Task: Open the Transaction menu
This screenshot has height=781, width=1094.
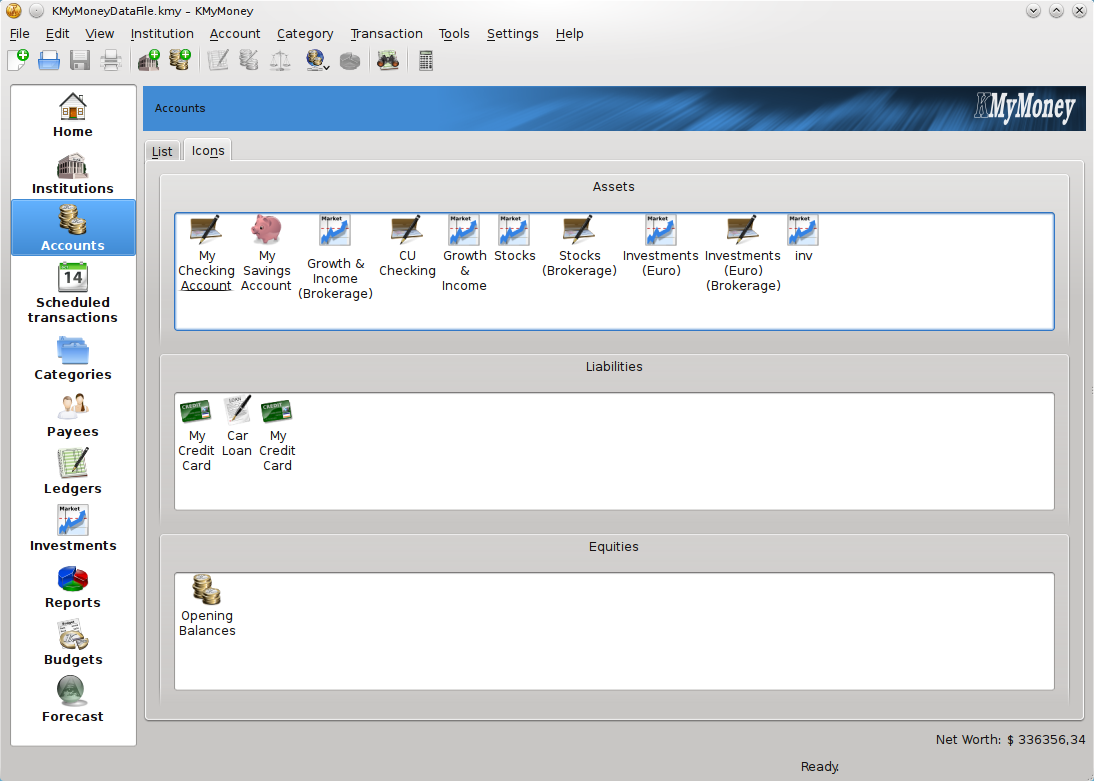Action: point(387,34)
